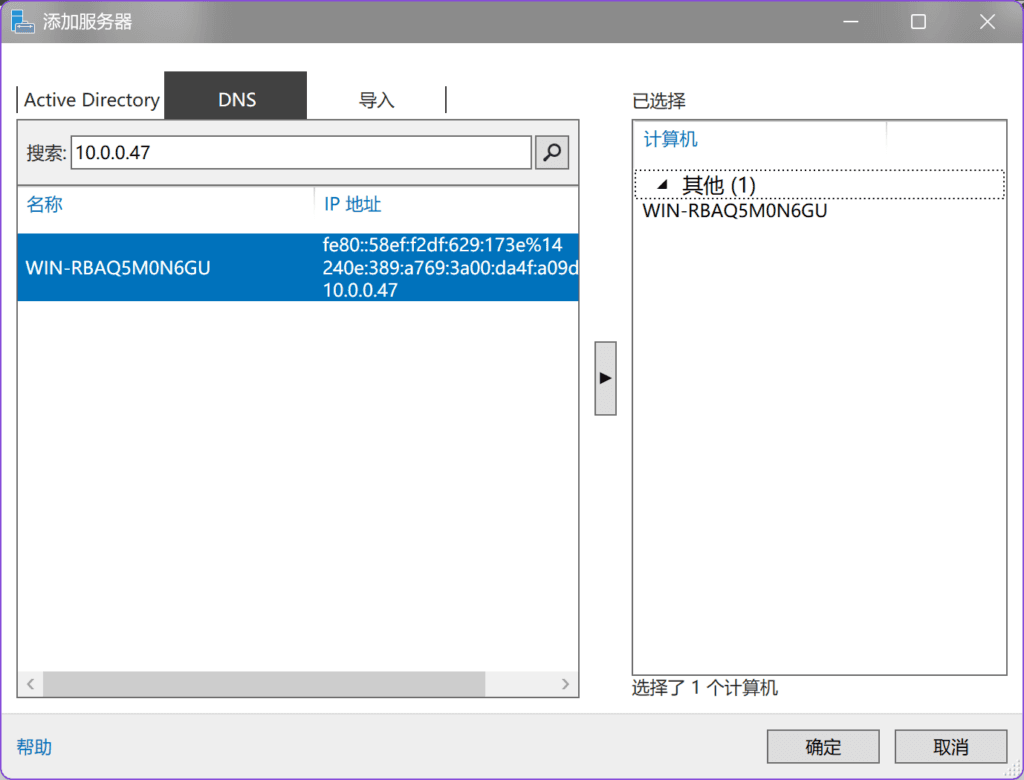Select WIN-RBAQ5M0N6GU in the search results
The height and width of the screenshot is (780, 1024).
point(118,268)
